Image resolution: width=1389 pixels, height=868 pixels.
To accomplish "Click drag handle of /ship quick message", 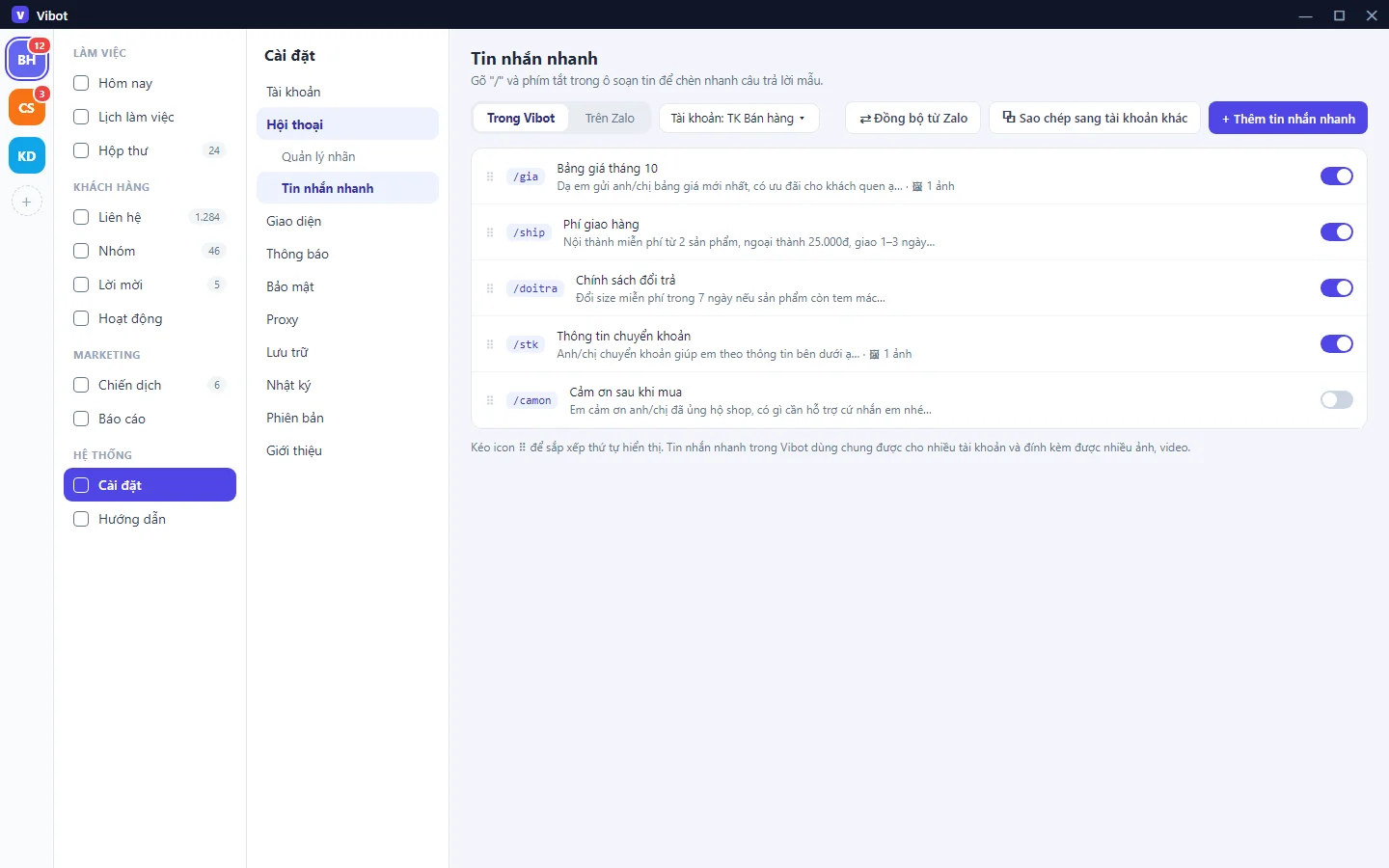I will click(x=490, y=232).
